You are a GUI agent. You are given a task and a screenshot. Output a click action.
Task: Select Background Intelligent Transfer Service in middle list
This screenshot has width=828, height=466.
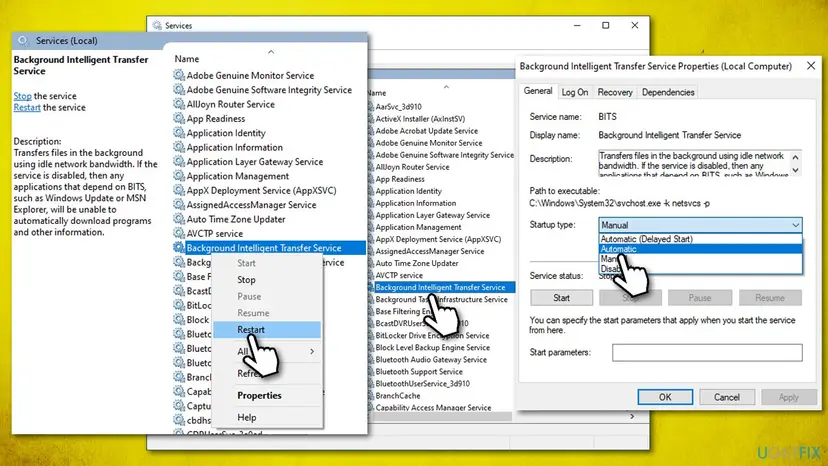[x=440, y=287]
